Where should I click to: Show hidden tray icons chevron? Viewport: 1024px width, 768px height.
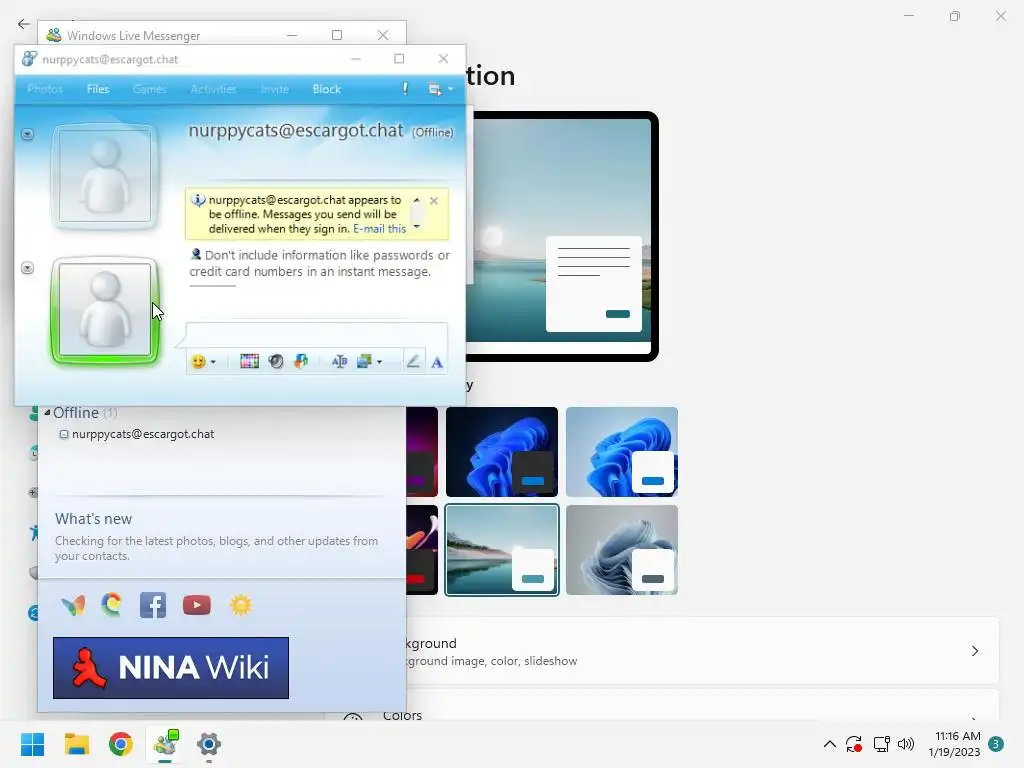click(x=829, y=744)
